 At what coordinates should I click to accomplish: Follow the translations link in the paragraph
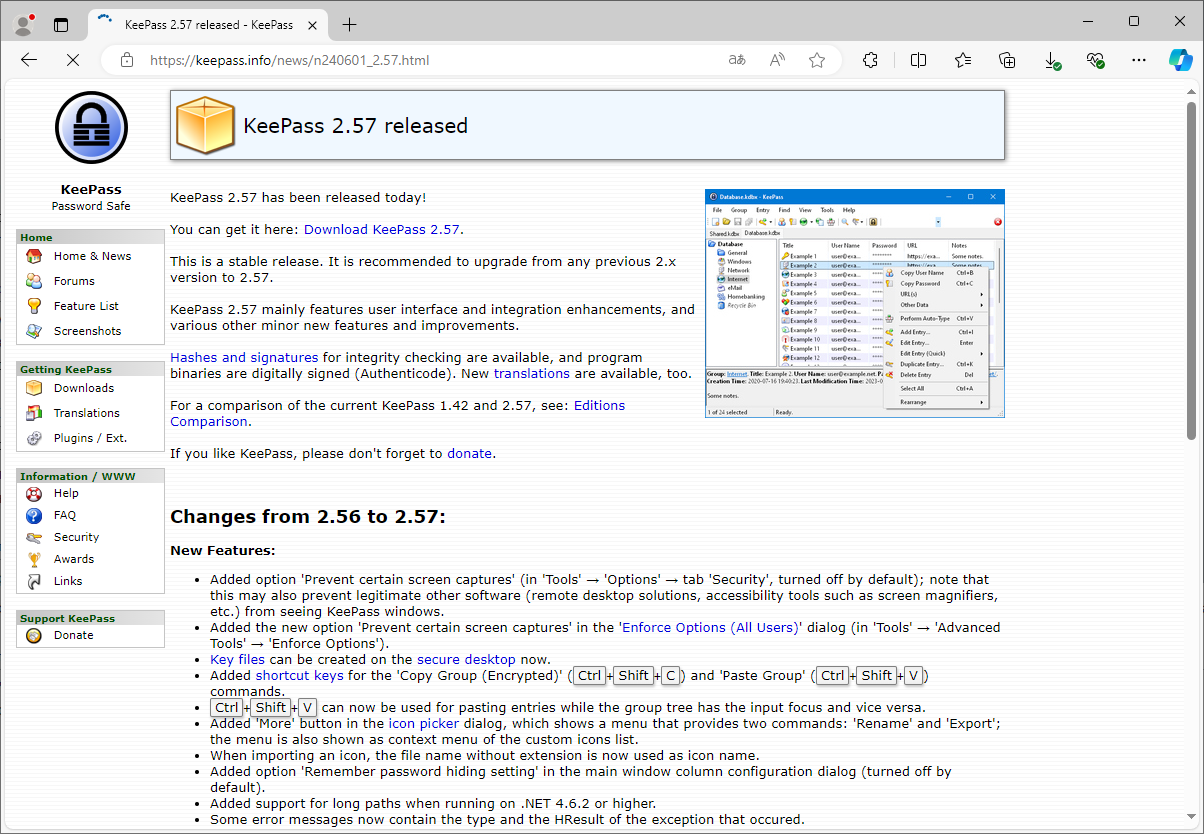[532, 373]
